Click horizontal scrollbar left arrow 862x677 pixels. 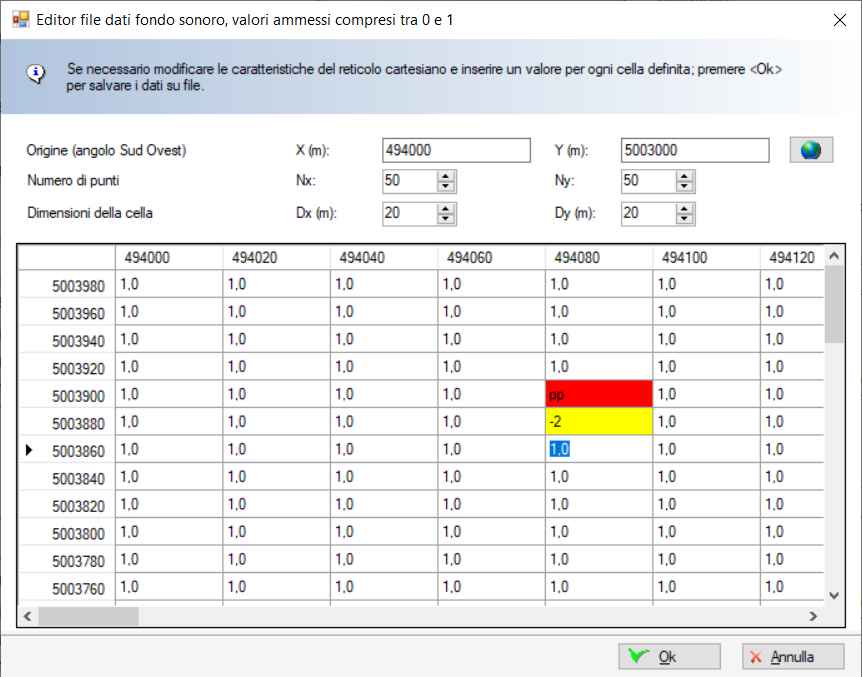pyautogui.click(x=28, y=615)
